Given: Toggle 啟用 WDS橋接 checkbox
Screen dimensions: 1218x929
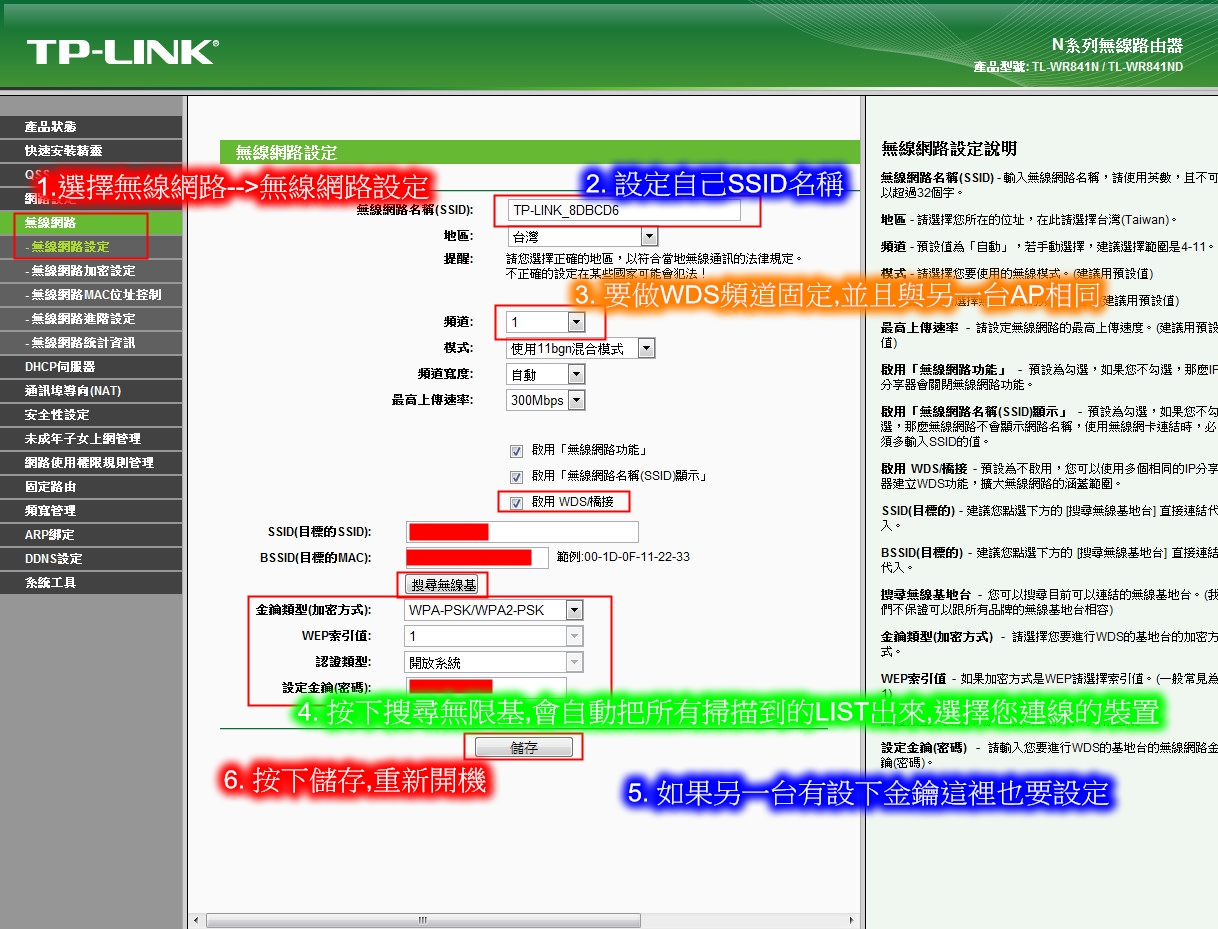Looking at the screenshot, I should [x=517, y=503].
